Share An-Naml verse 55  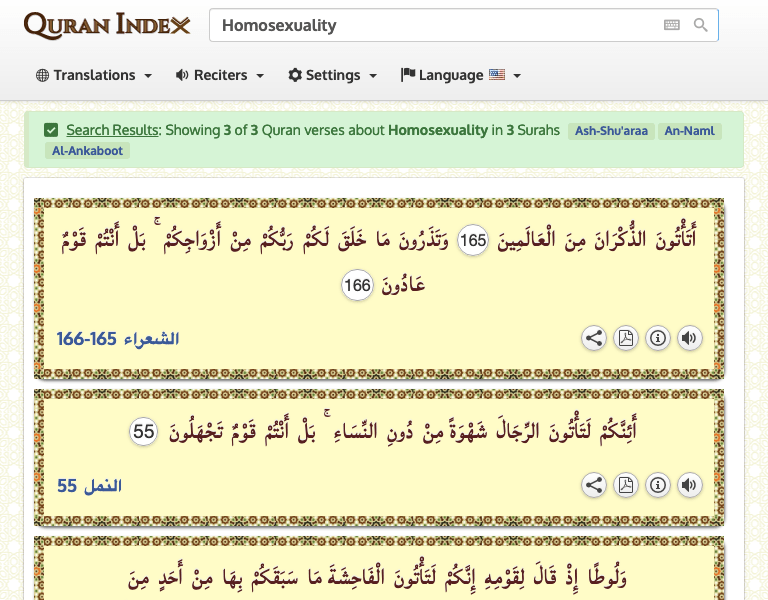tap(594, 486)
